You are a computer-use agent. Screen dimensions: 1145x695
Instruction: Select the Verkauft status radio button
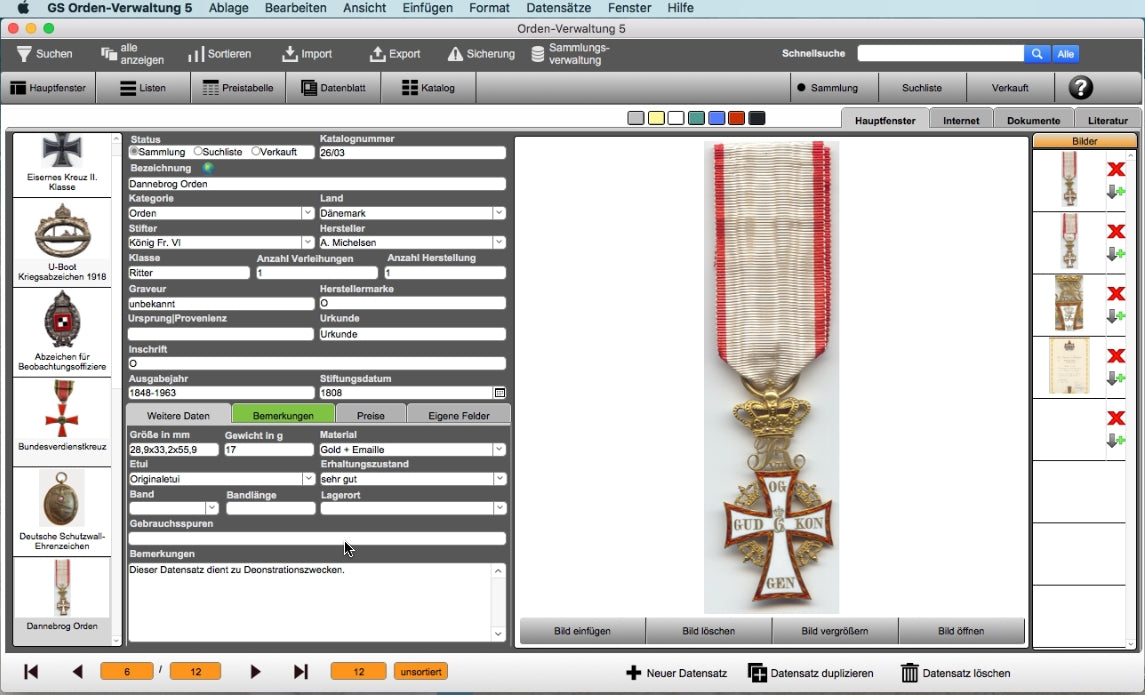256,152
